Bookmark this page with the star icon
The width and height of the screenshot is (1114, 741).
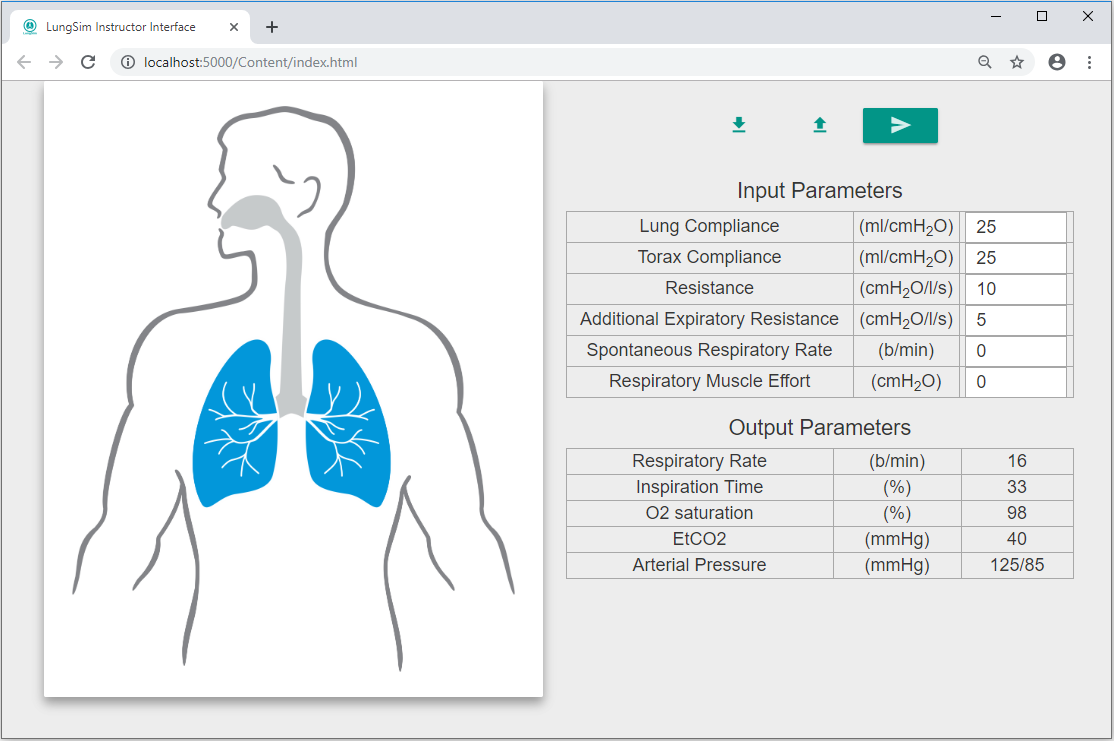[1017, 62]
